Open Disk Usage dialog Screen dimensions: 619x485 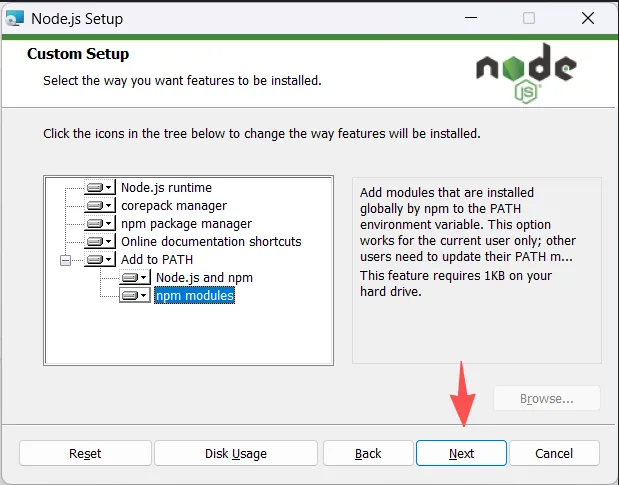[x=236, y=453]
